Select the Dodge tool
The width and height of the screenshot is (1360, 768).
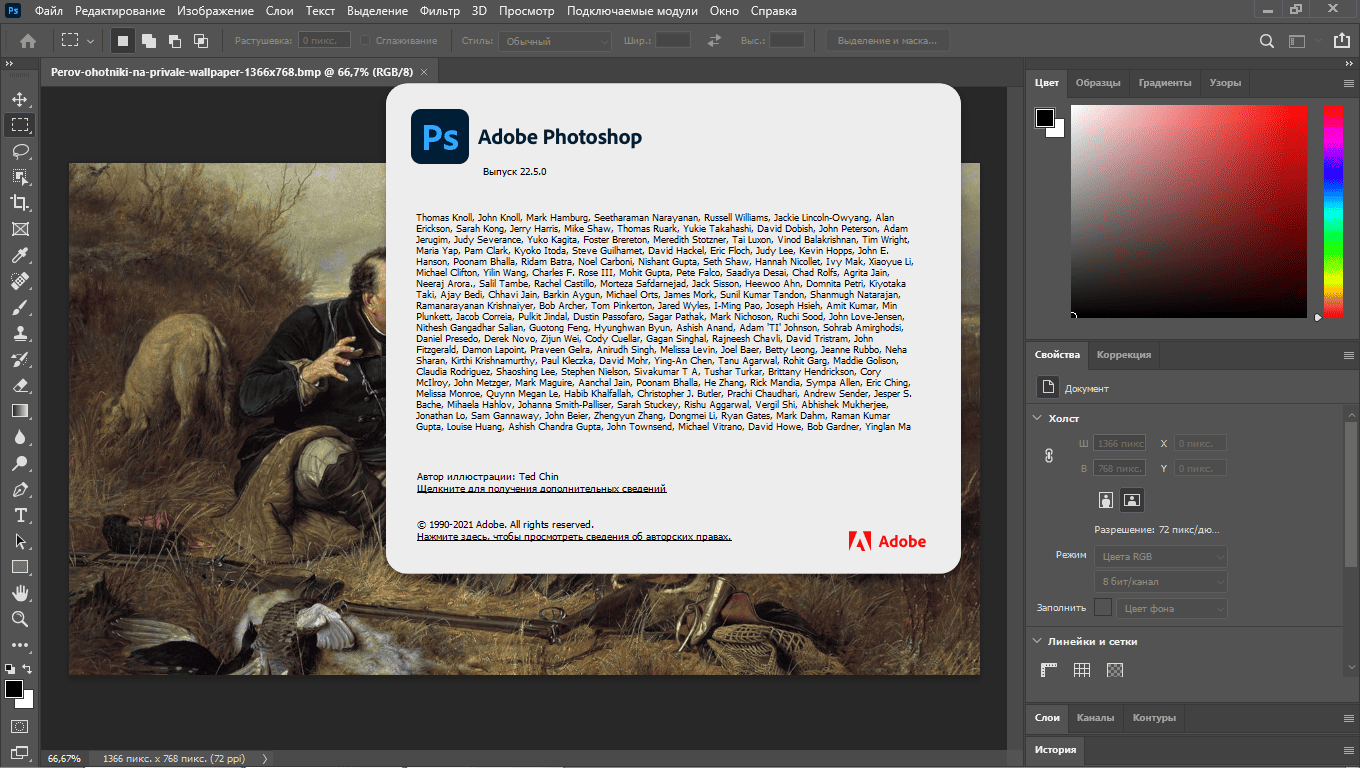click(19, 463)
